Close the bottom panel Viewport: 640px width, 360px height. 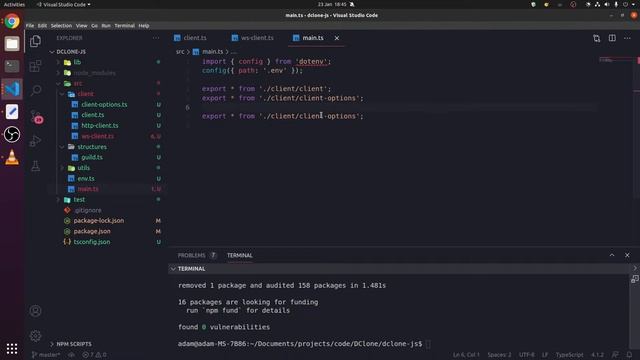[x=627, y=255]
